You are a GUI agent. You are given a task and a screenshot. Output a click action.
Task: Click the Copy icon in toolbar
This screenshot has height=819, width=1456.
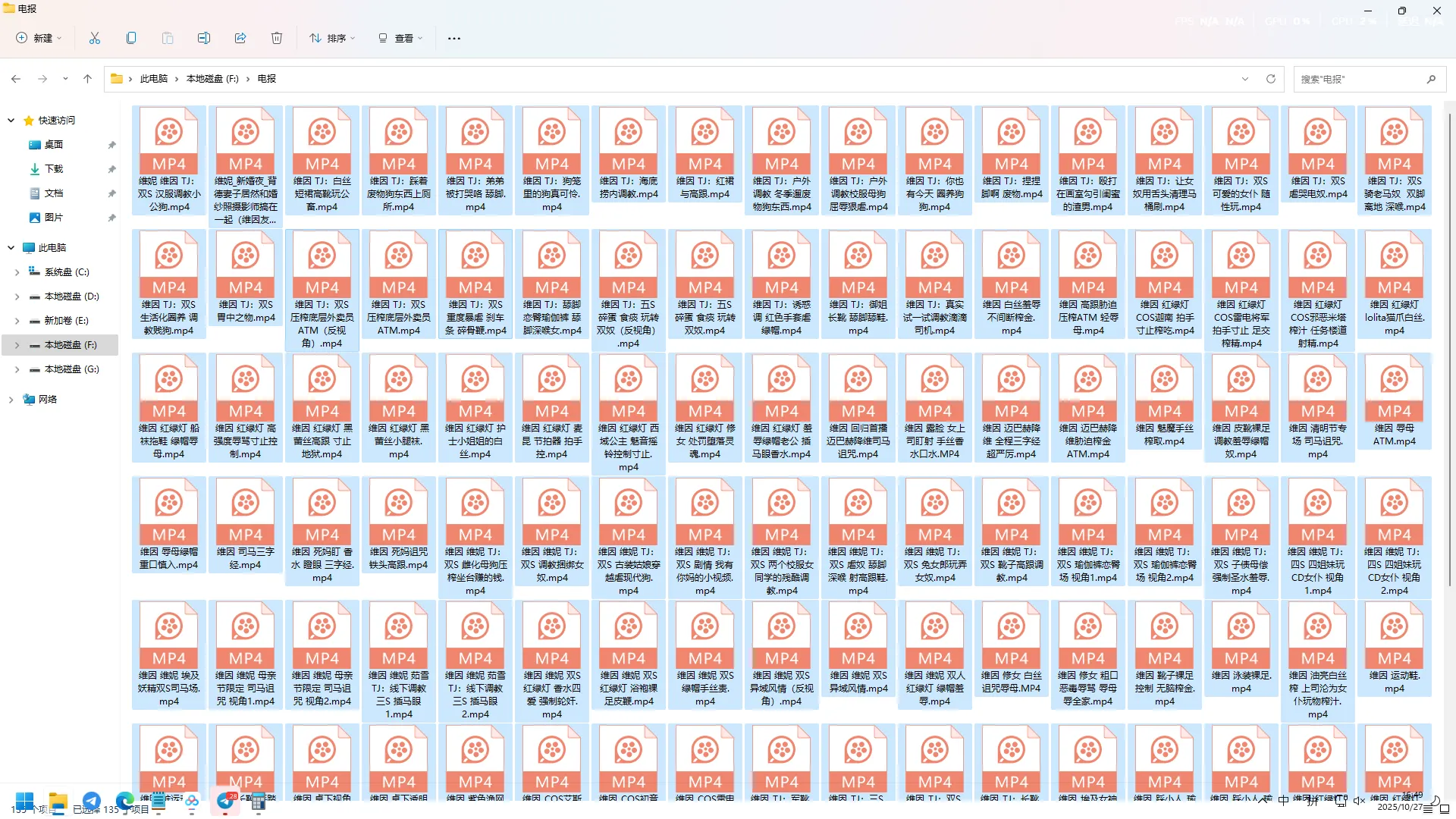[131, 38]
